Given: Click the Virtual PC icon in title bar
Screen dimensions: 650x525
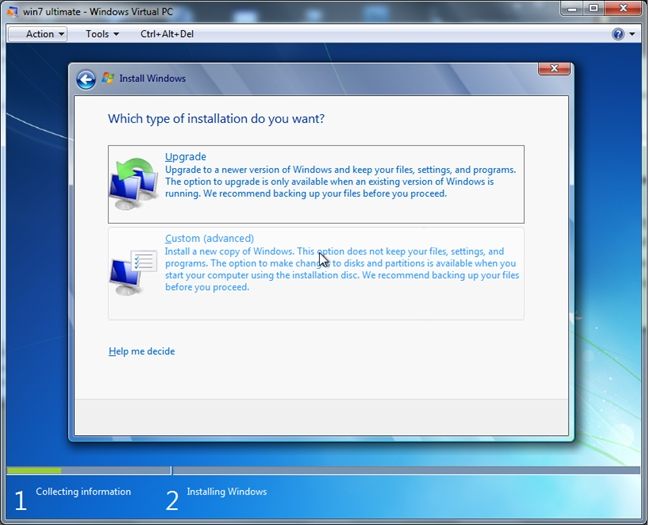Looking at the screenshot, I should click(x=12, y=11).
